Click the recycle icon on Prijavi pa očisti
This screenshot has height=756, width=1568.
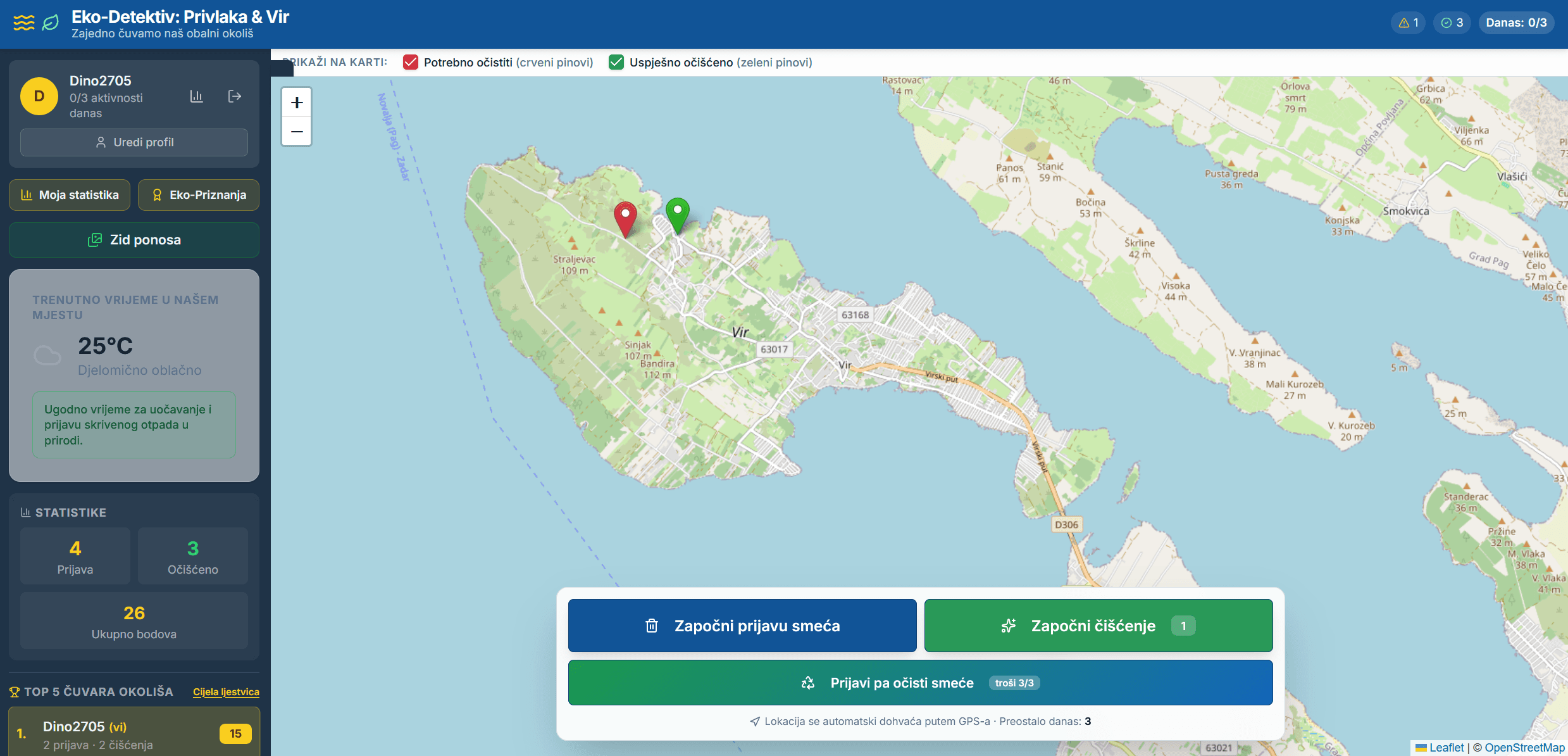tap(808, 683)
